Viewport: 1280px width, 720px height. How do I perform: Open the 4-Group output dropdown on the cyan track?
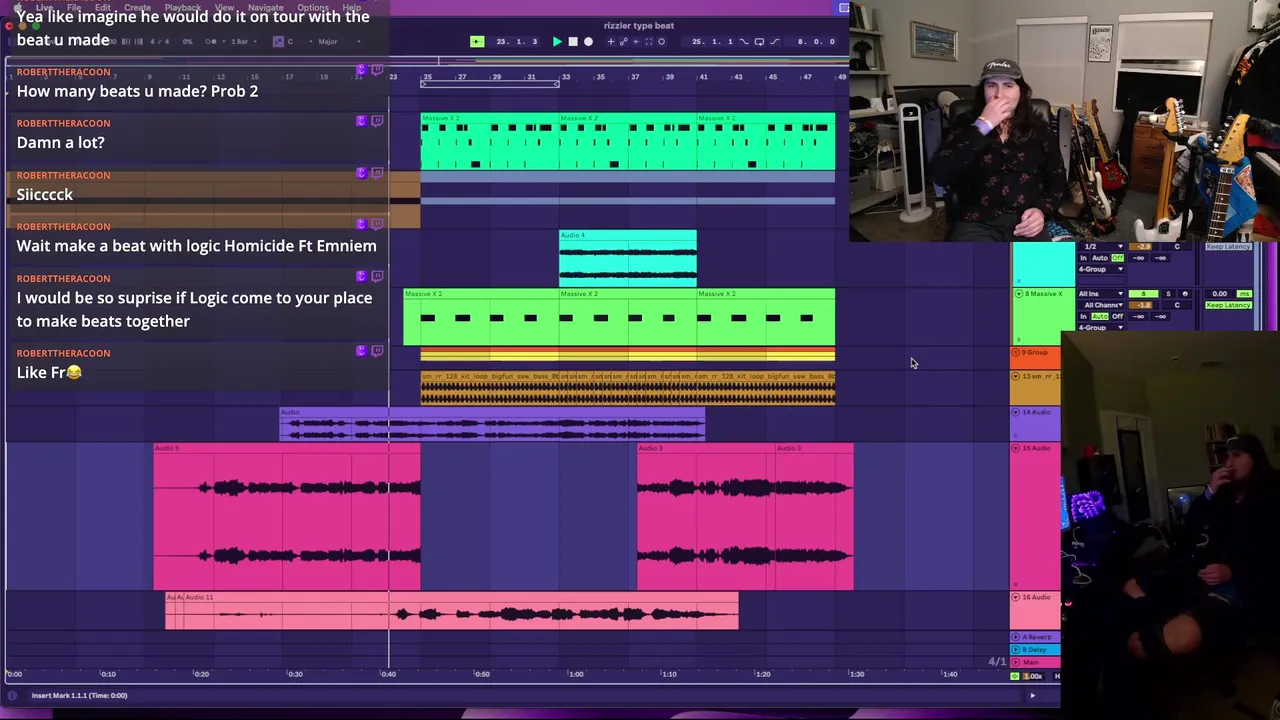click(x=1101, y=269)
